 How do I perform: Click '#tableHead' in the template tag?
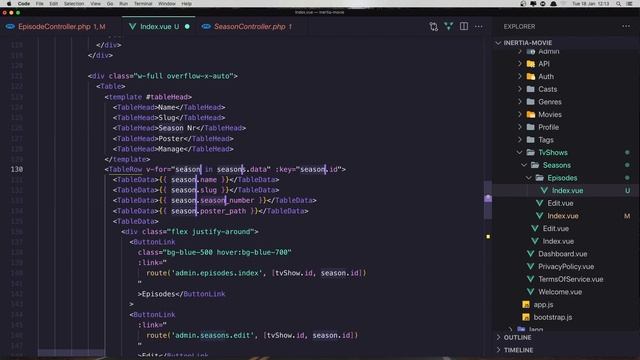pos(167,97)
